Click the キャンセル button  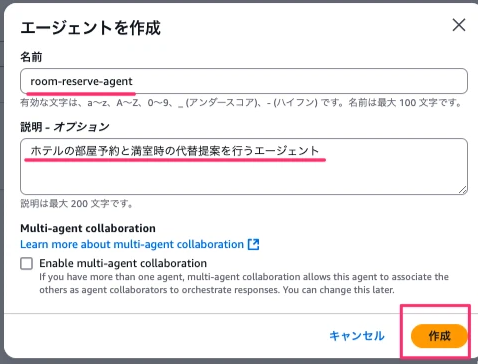(x=357, y=336)
